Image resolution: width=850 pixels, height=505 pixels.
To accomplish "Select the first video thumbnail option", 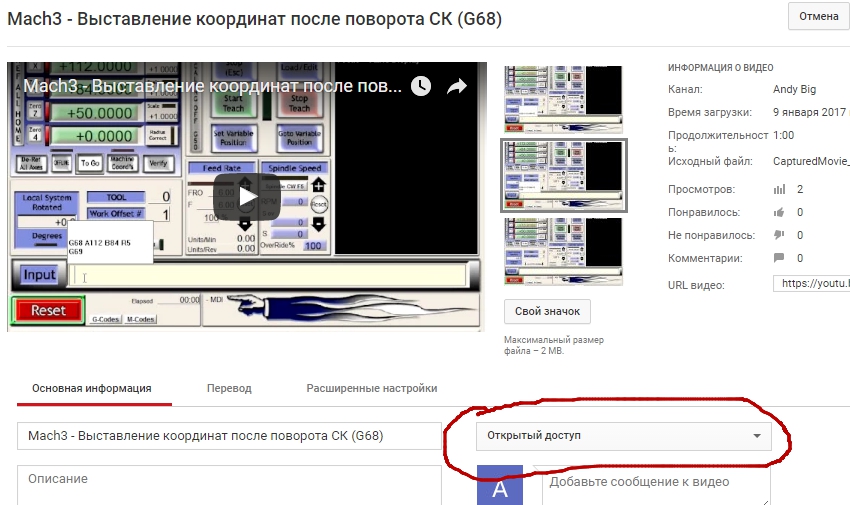I will (563, 99).
